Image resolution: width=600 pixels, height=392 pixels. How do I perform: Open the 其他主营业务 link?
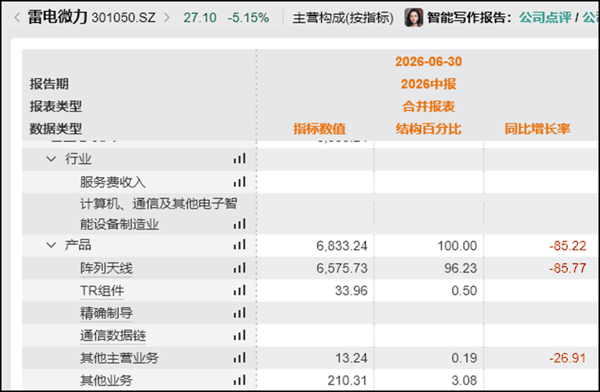click(x=119, y=358)
